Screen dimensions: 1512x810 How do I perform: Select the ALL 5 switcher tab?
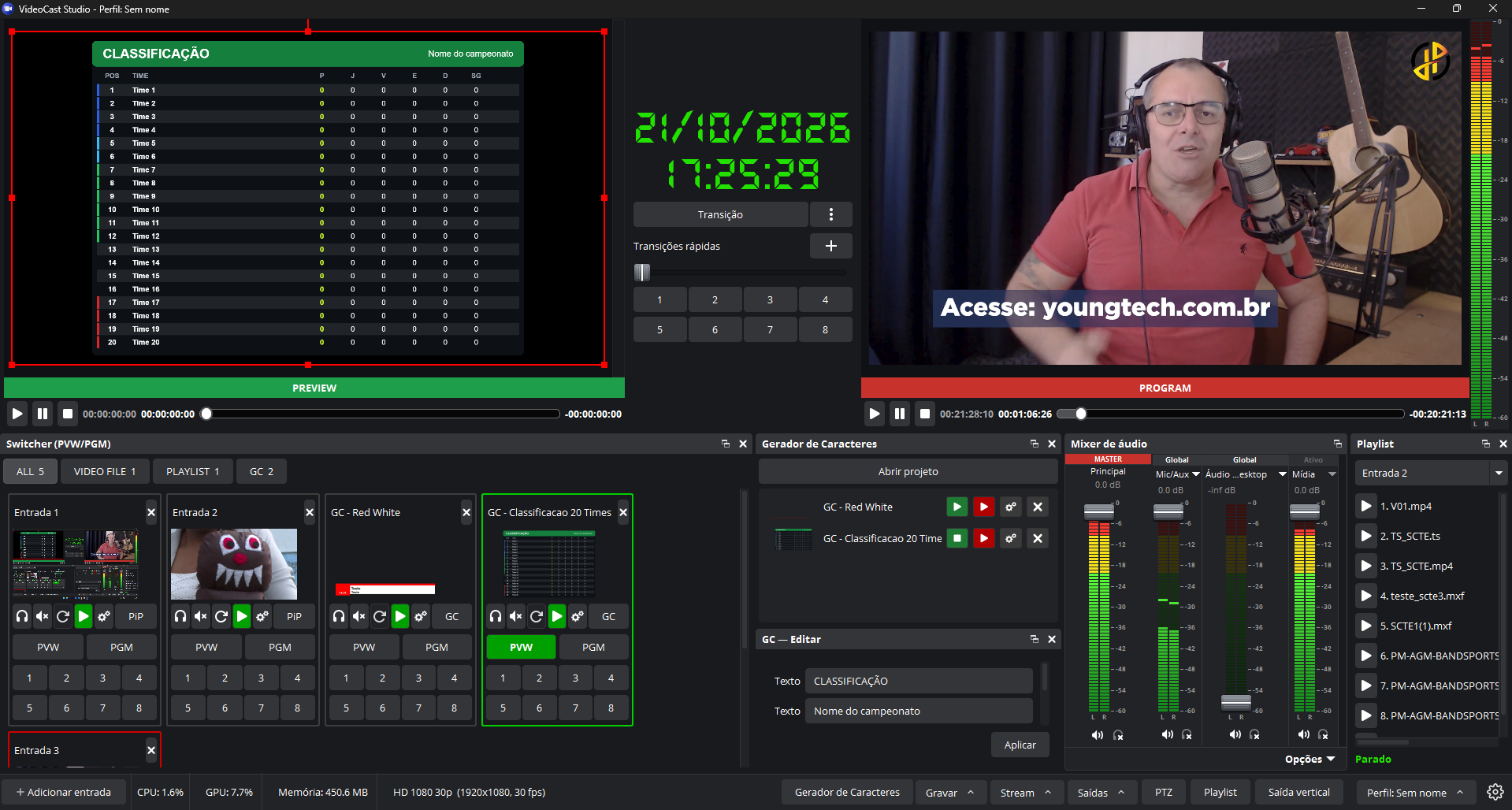coord(30,471)
